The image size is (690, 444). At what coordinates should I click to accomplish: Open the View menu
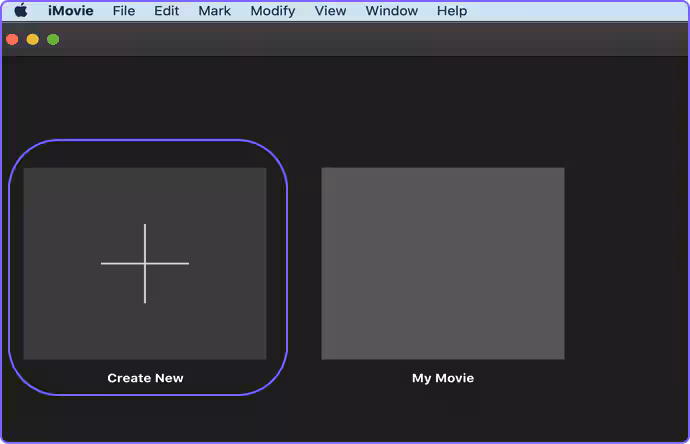point(330,11)
